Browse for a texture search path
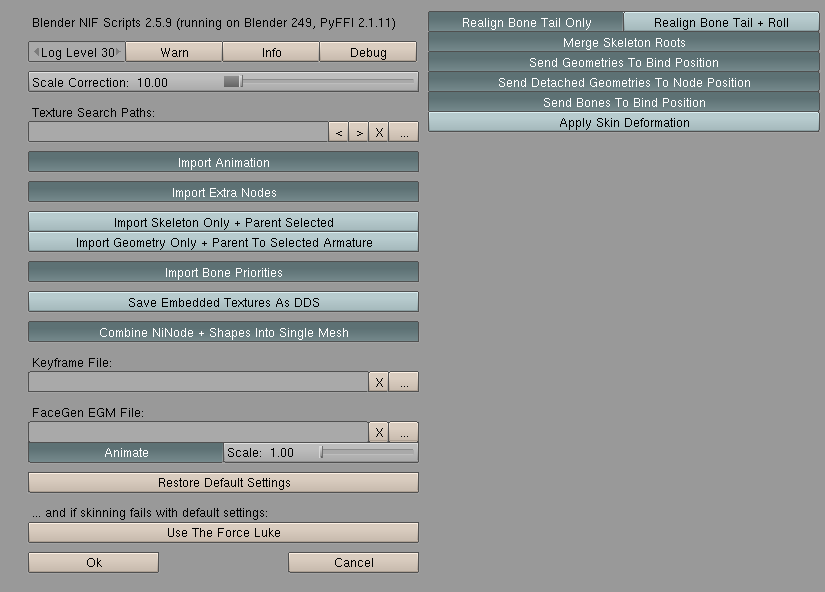Screen dimensions: 825x592 (x=404, y=132)
